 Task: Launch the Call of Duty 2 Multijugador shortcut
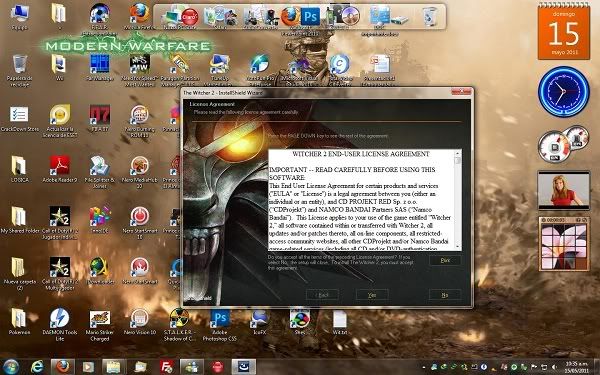[60, 273]
